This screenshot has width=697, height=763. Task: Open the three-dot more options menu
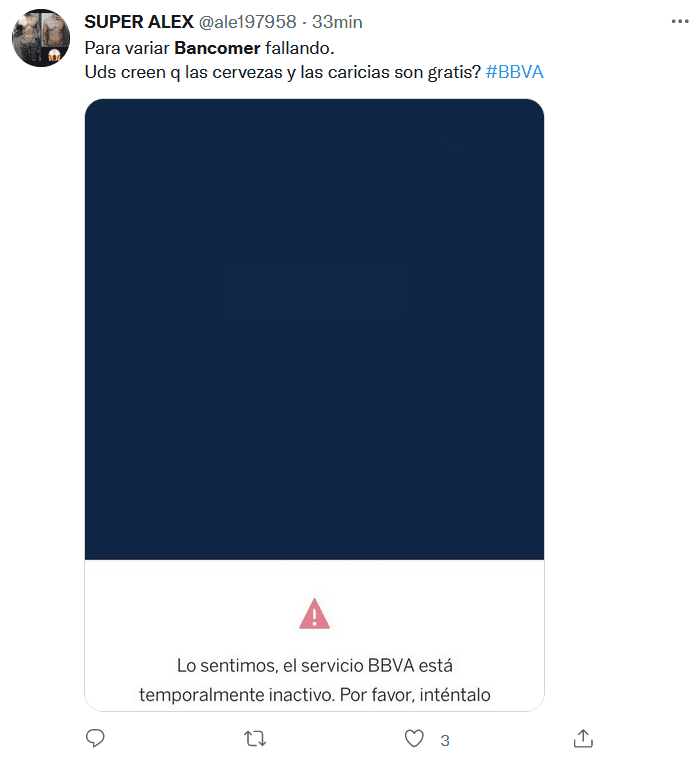(680, 21)
